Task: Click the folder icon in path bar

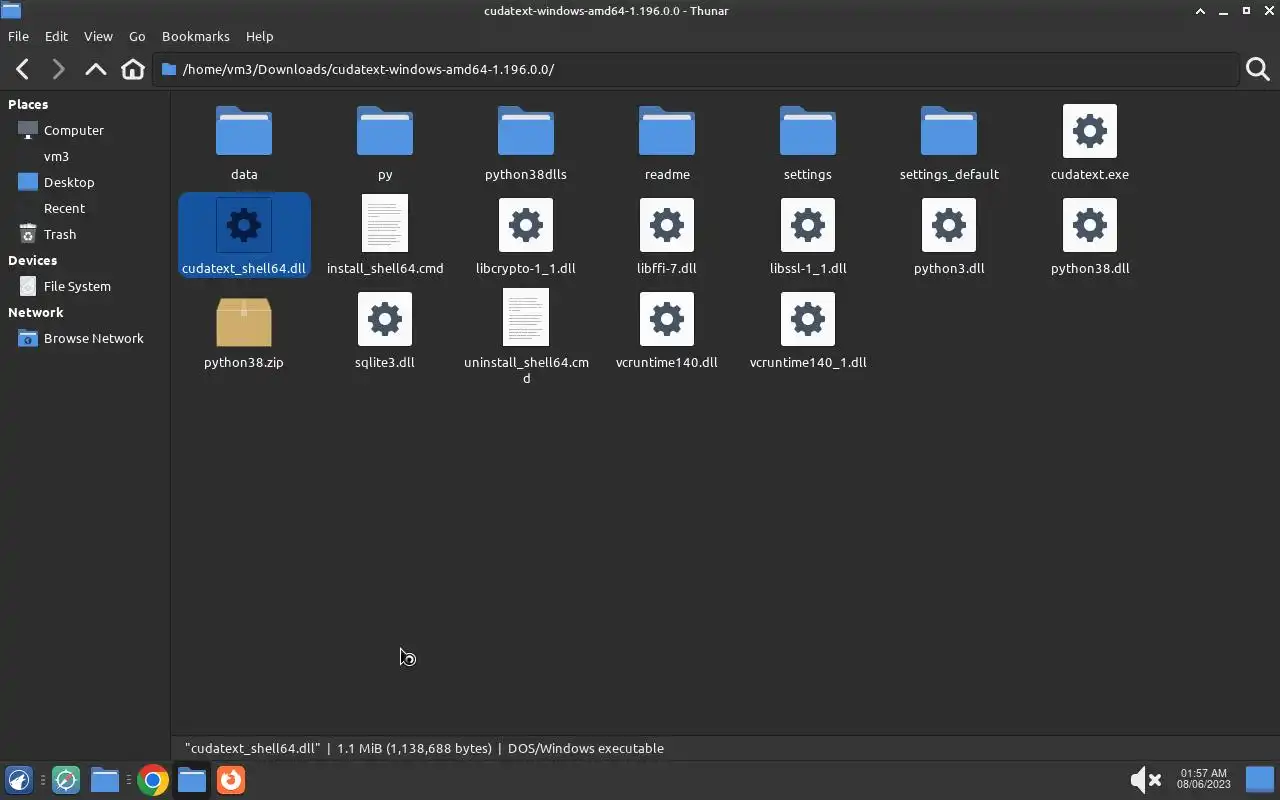Action: click(x=169, y=69)
